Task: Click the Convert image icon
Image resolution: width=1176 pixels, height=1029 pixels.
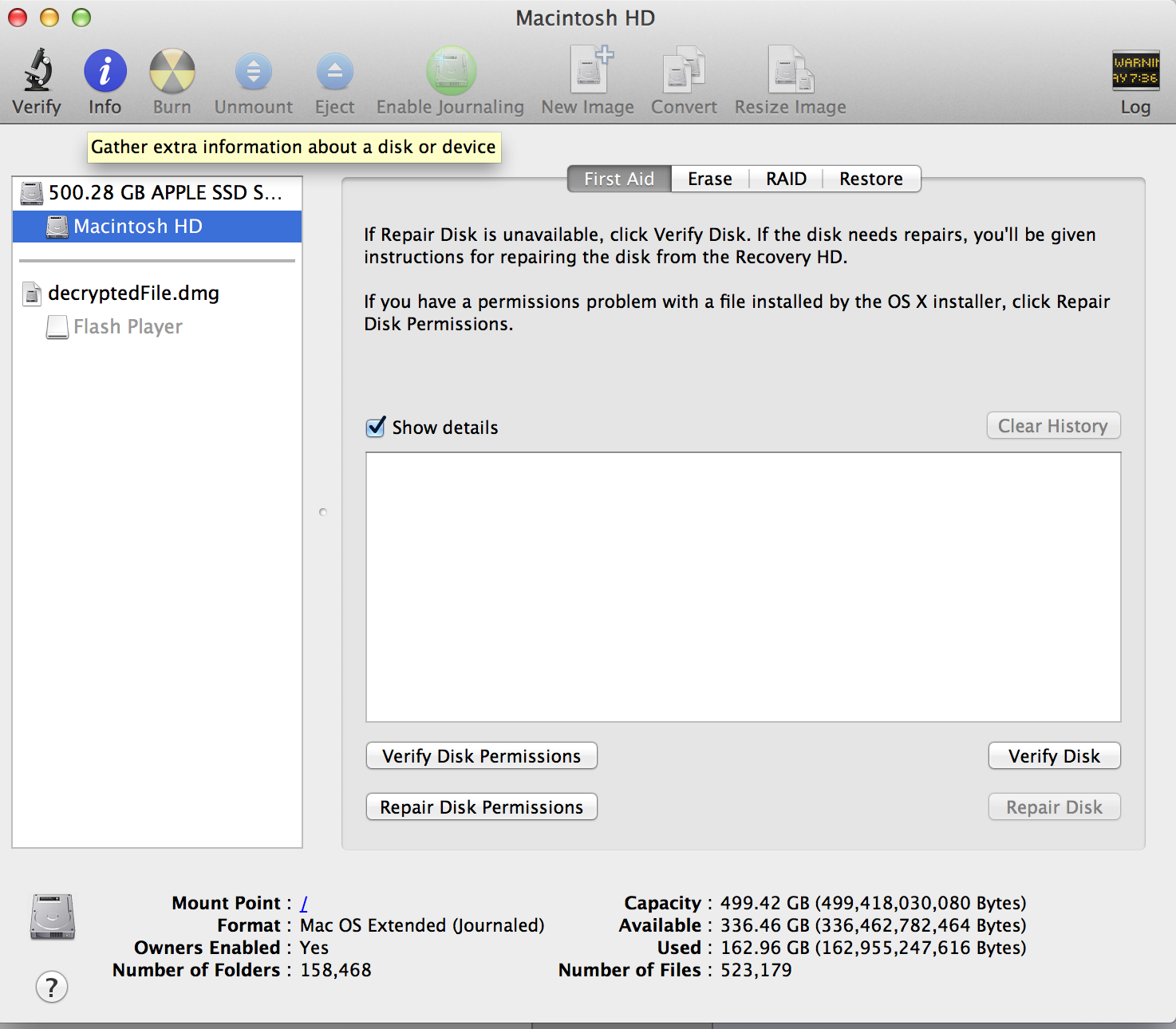Action: pos(684,69)
